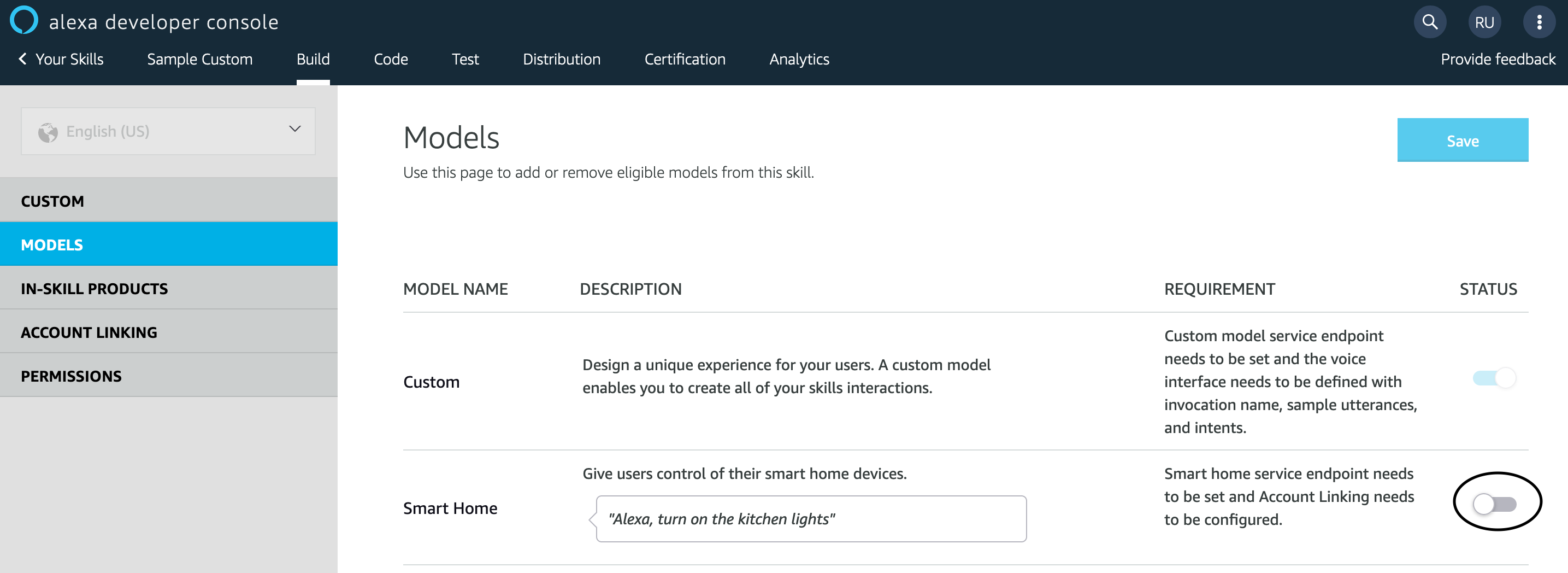The width and height of the screenshot is (1568, 573).
Task: Go to the Distribution tab
Action: [x=561, y=59]
